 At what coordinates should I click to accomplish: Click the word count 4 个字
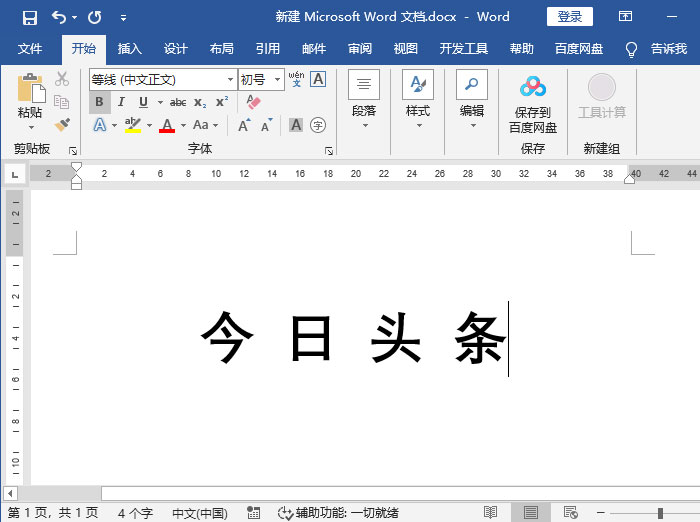[135, 513]
